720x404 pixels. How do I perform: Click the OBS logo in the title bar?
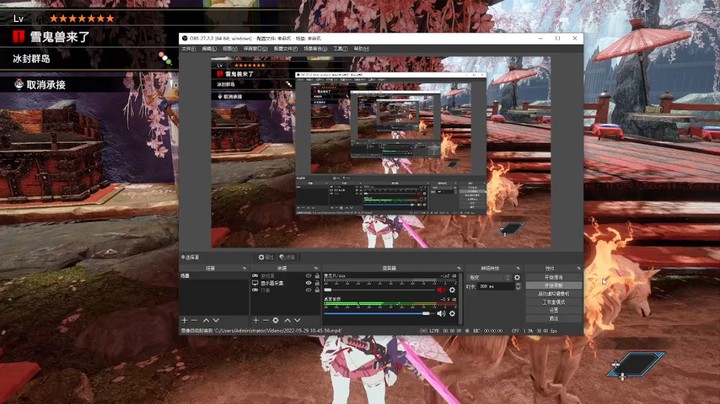coord(185,39)
